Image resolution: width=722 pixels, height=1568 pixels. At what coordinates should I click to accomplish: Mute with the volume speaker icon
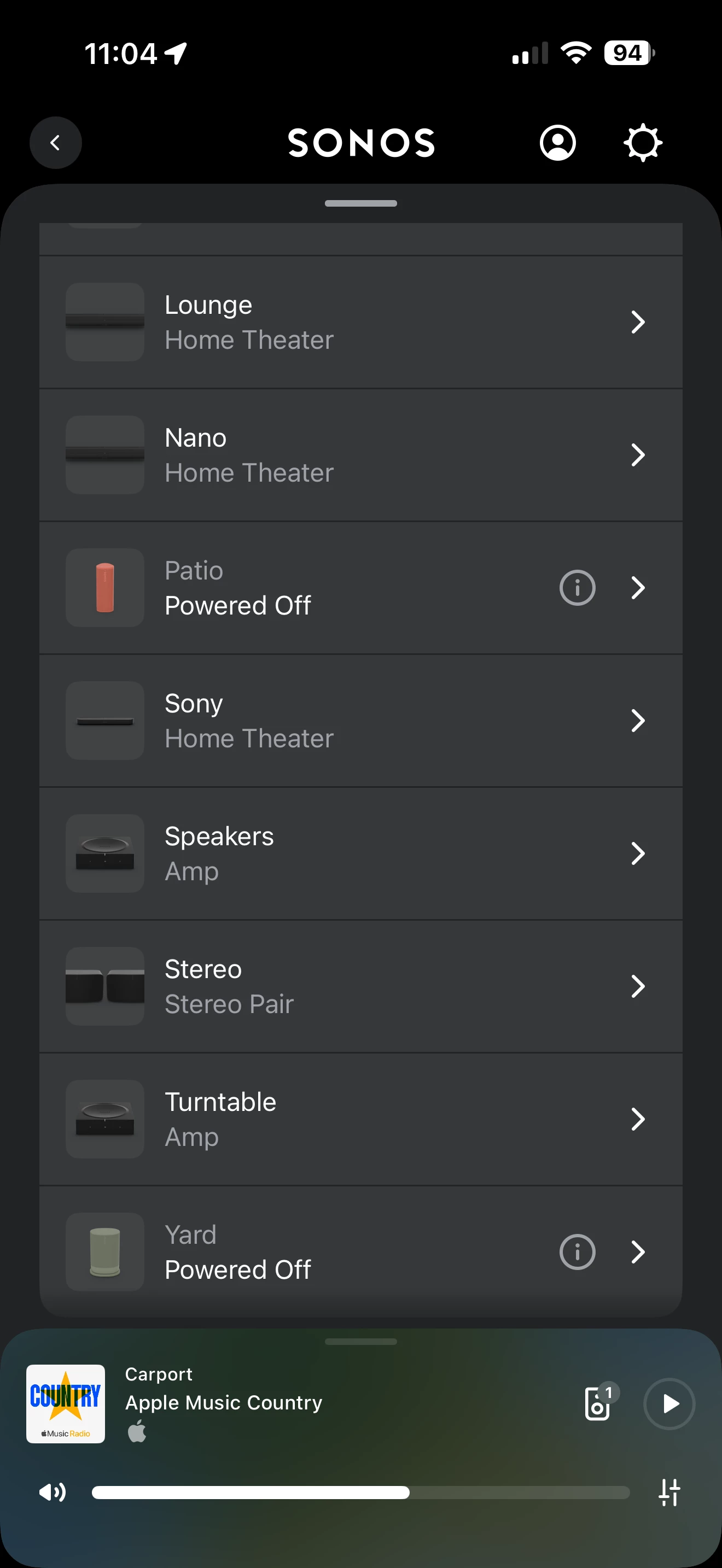coord(53,1492)
